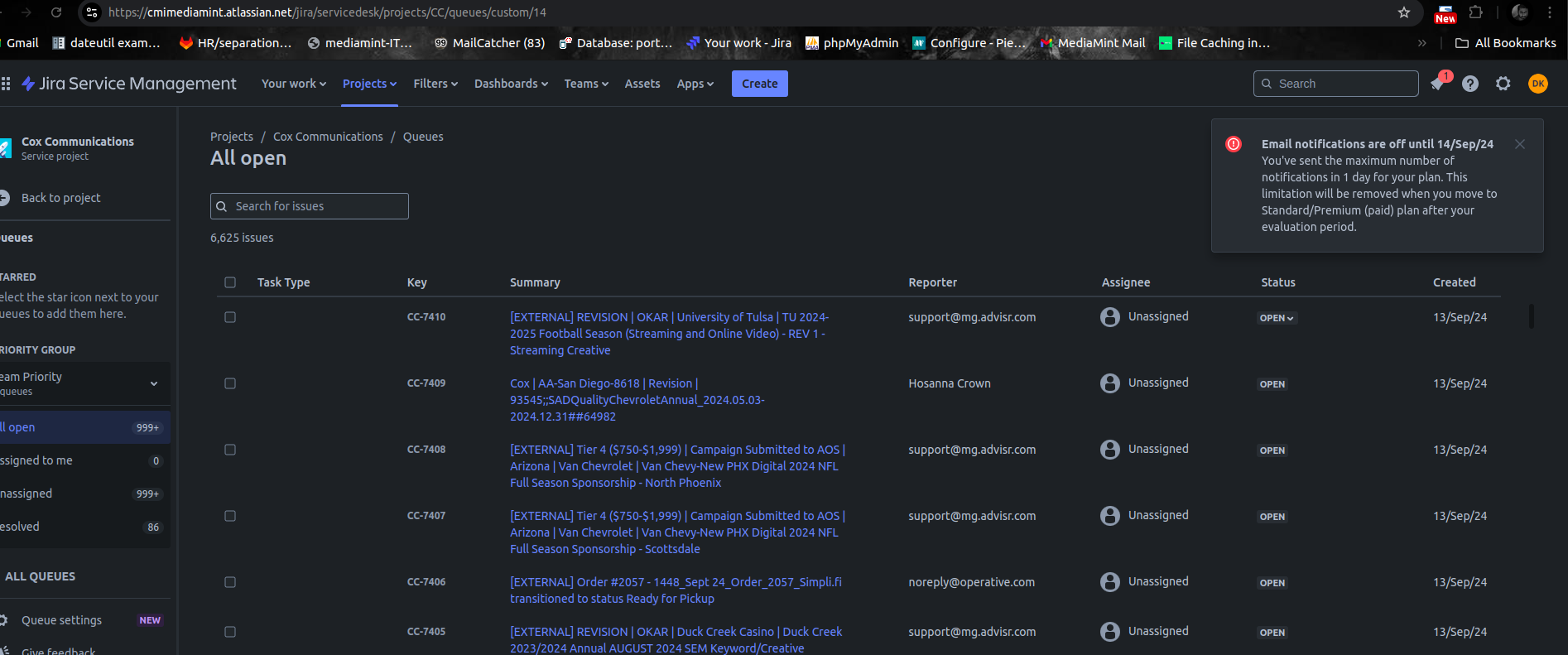The image size is (1568, 655).
Task: Click the top Search box
Action: (x=1335, y=84)
